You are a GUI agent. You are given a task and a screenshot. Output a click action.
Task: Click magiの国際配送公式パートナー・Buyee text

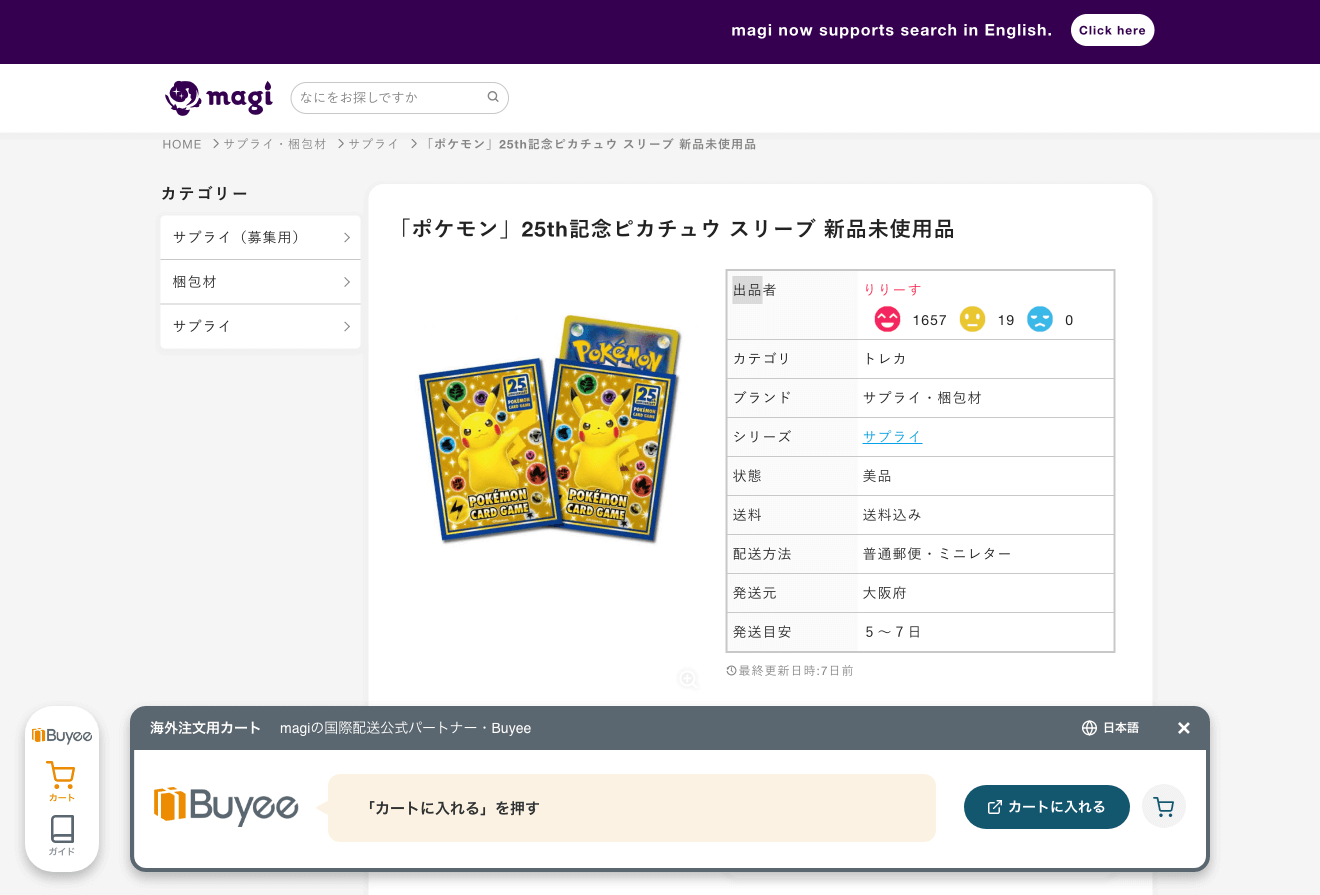coord(406,728)
